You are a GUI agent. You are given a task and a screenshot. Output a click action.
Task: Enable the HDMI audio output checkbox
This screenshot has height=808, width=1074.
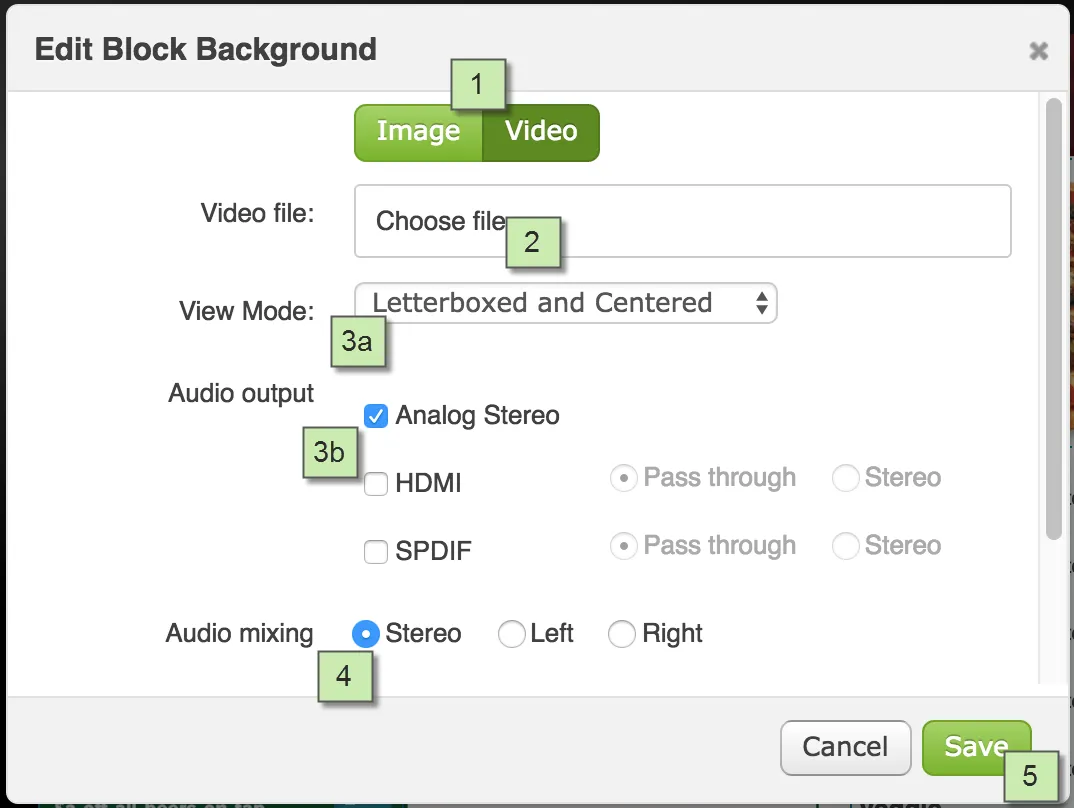[375, 483]
